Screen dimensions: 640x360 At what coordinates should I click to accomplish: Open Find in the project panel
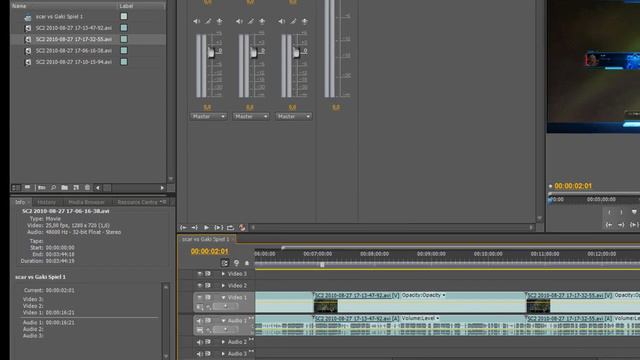pyautogui.click(x=53, y=188)
